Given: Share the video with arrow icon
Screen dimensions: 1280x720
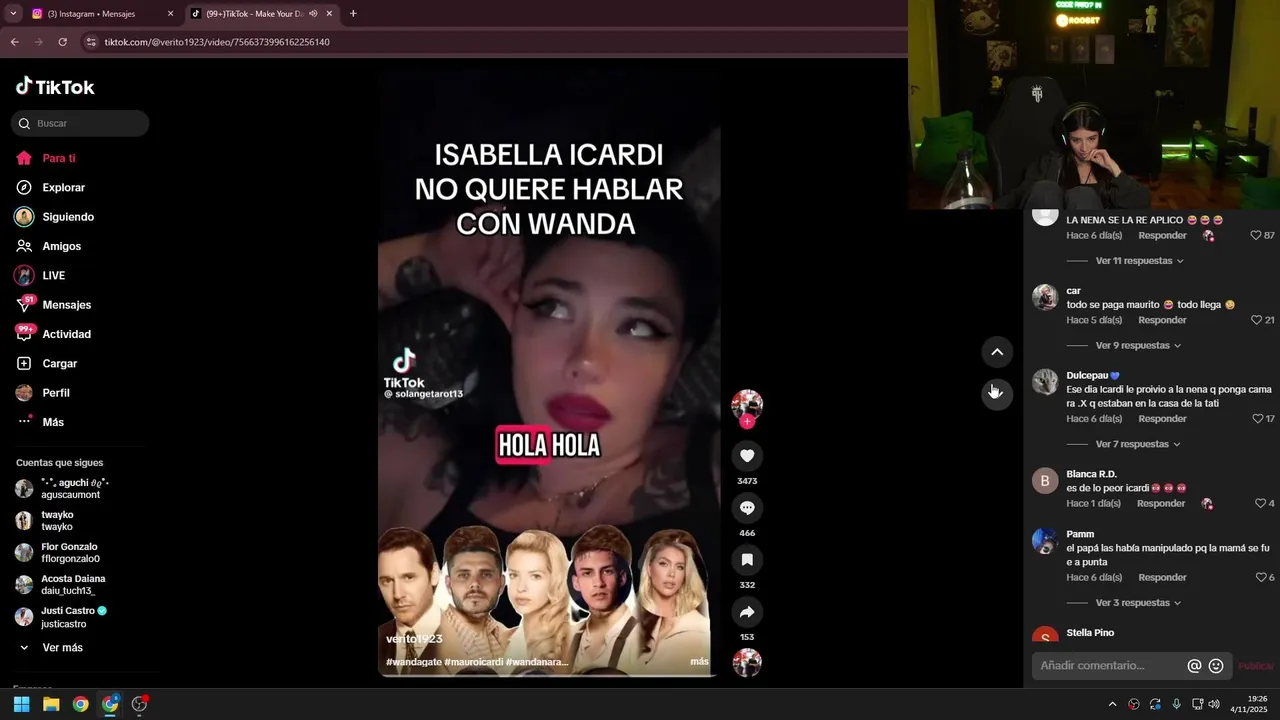Looking at the screenshot, I should click(x=747, y=612).
